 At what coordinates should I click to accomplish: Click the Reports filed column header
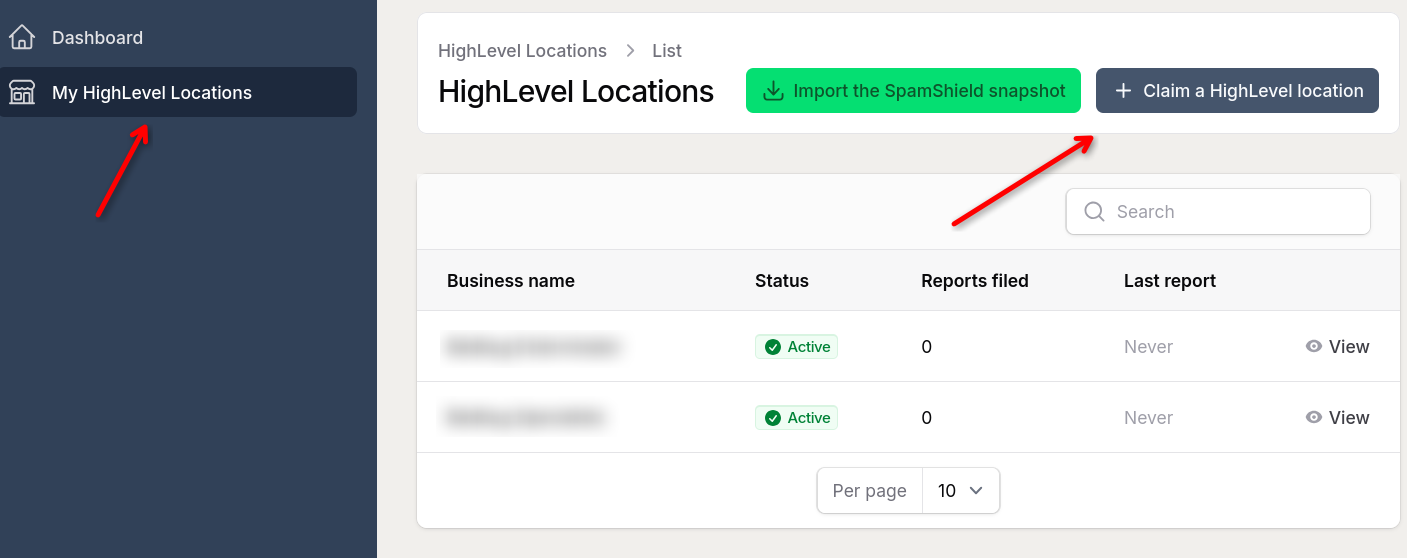click(975, 281)
